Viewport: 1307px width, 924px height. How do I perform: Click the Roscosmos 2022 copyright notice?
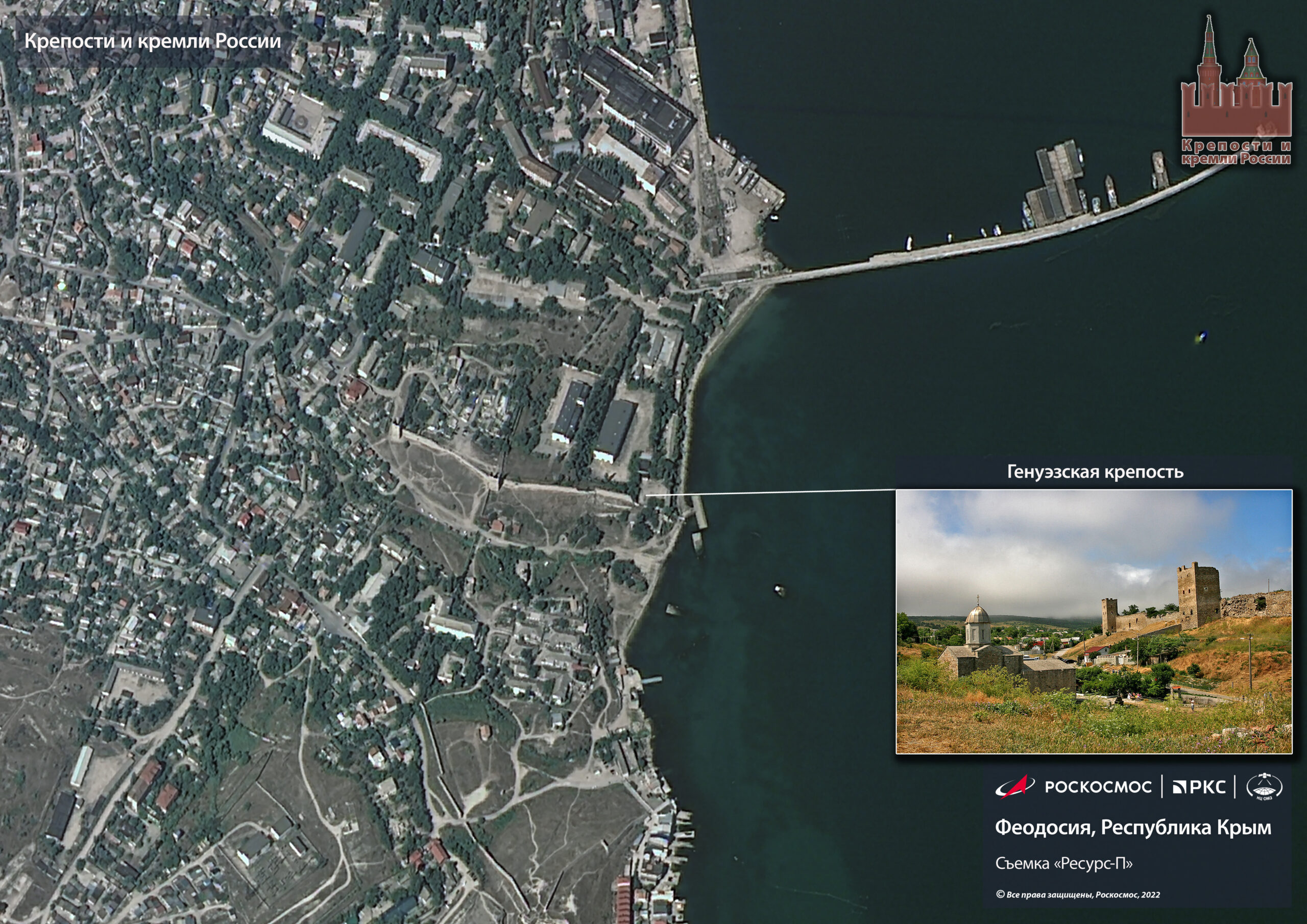point(1077,894)
